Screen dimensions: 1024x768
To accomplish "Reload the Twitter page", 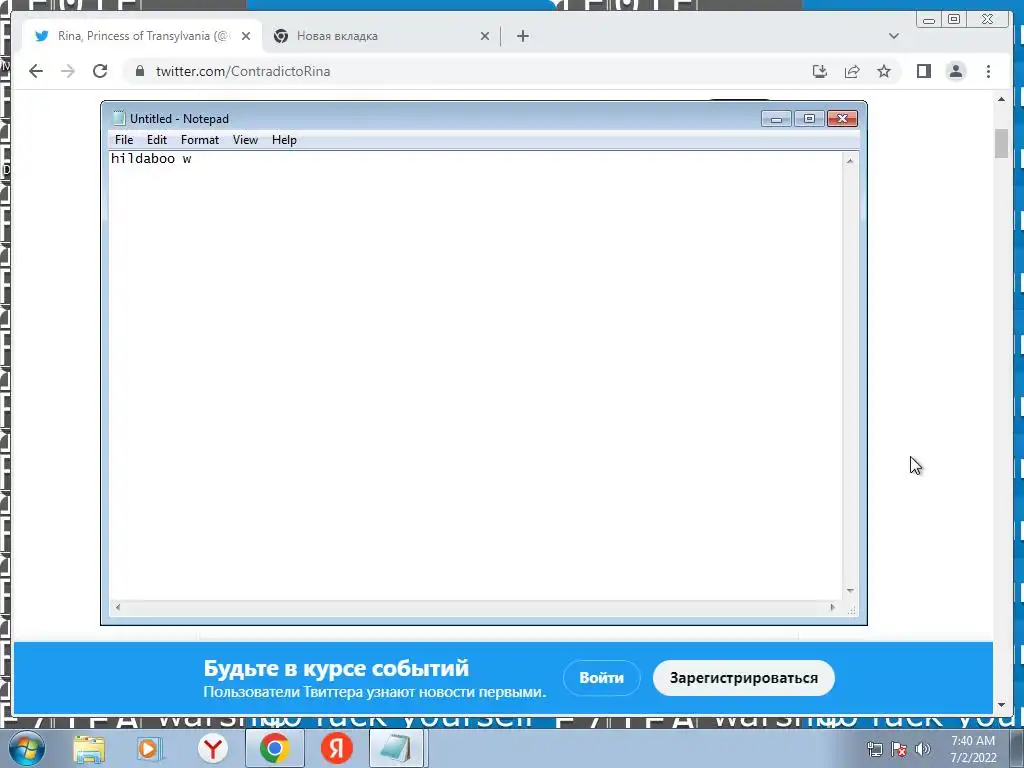I will click(100, 71).
